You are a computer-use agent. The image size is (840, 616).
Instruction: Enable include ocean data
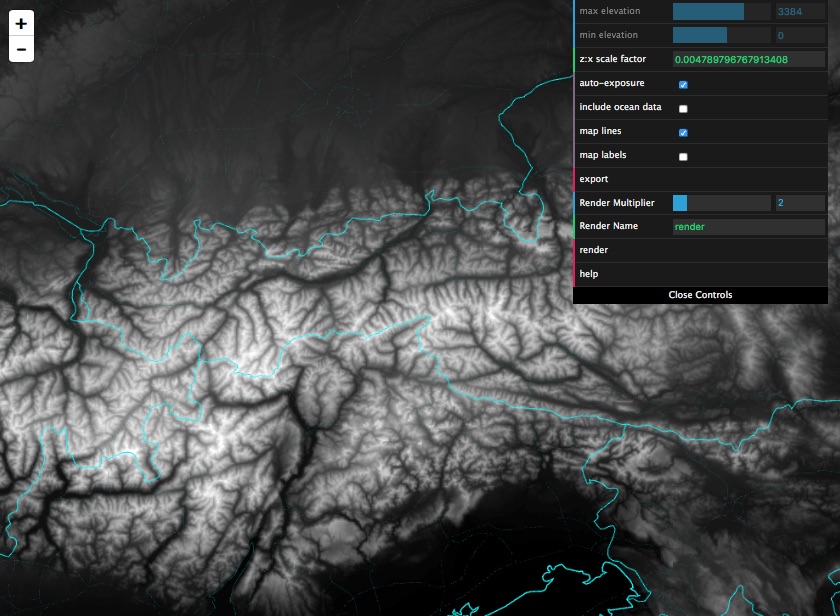683,108
